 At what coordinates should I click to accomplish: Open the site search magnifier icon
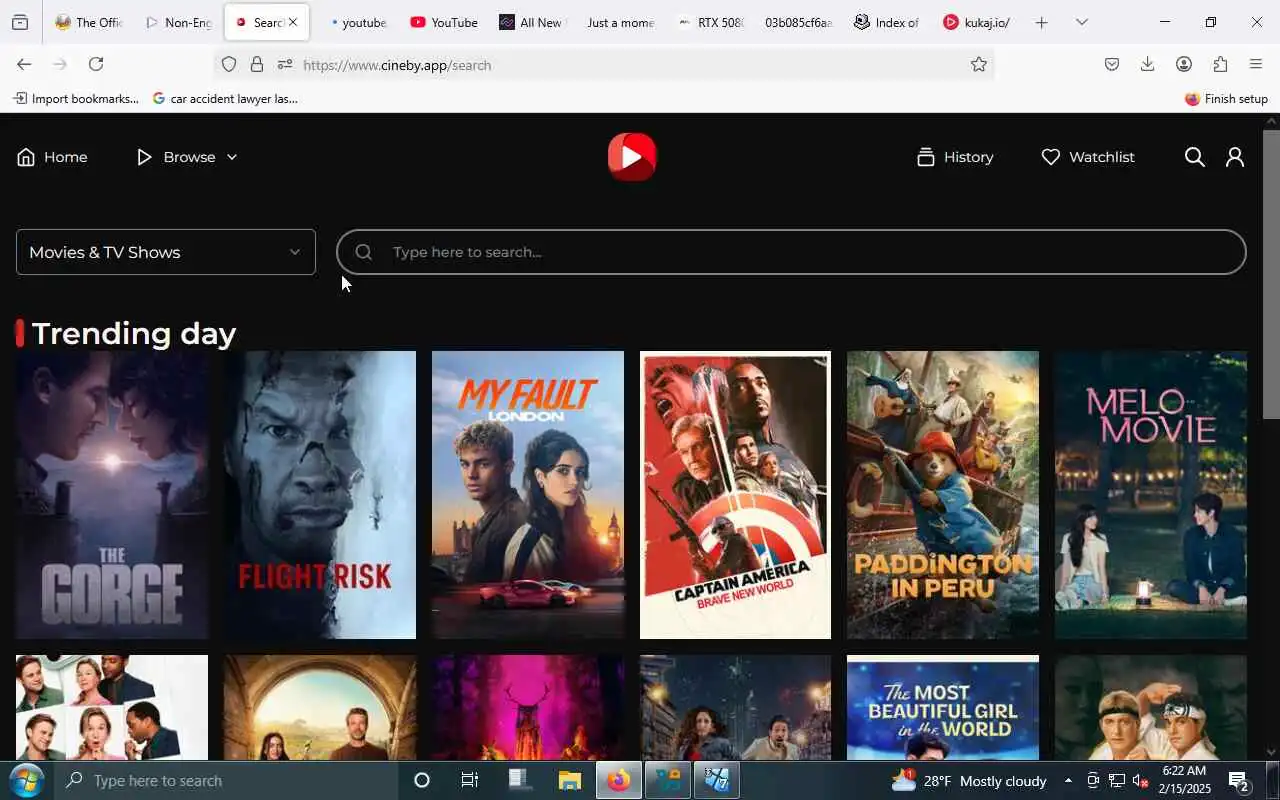(1194, 157)
